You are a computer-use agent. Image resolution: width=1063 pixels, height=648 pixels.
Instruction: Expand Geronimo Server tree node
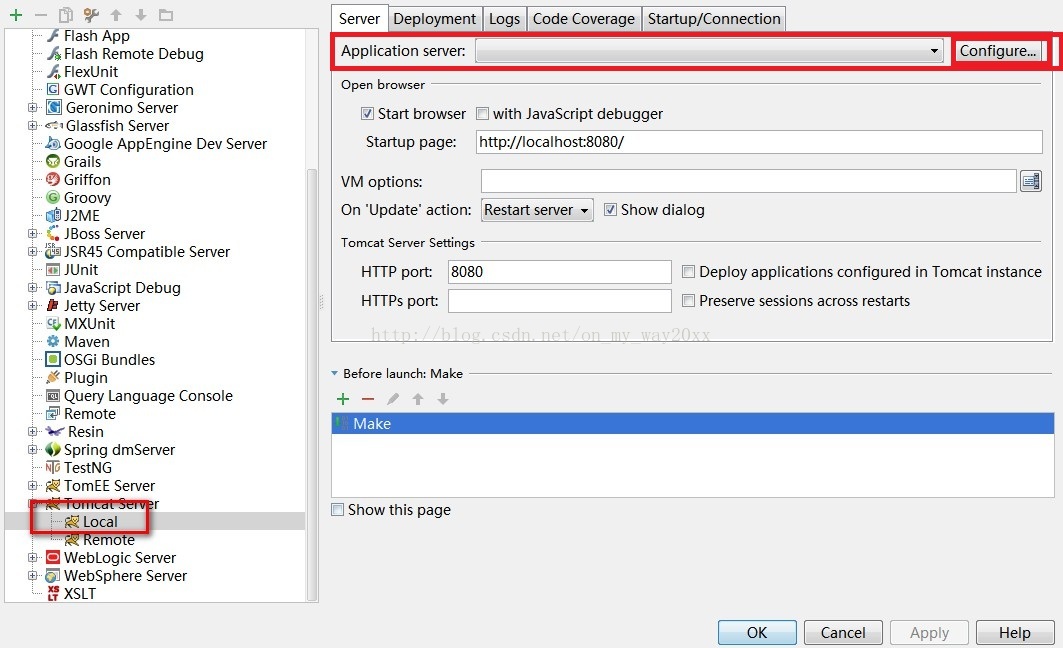click(32, 107)
